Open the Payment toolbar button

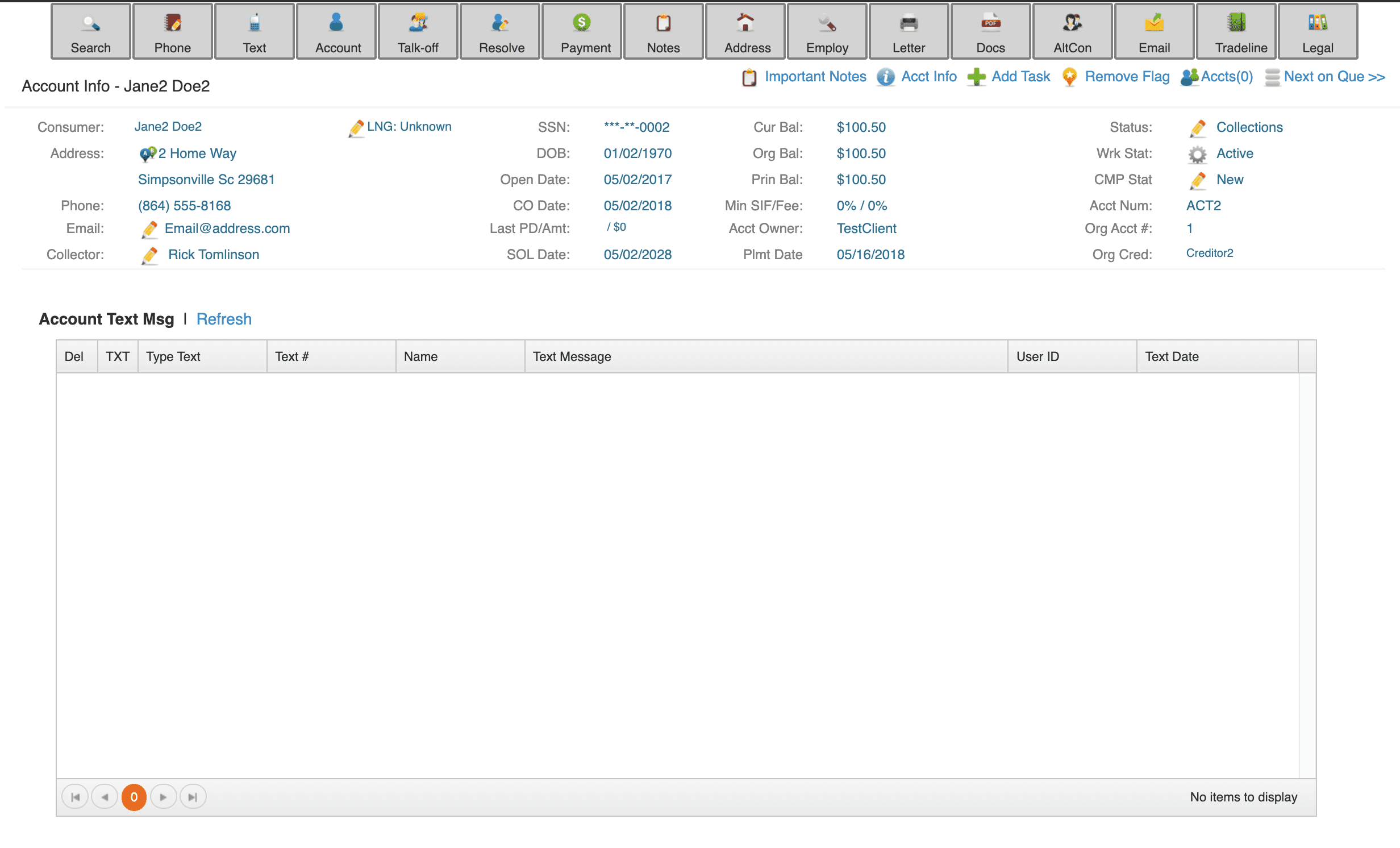tap(582, 32)
